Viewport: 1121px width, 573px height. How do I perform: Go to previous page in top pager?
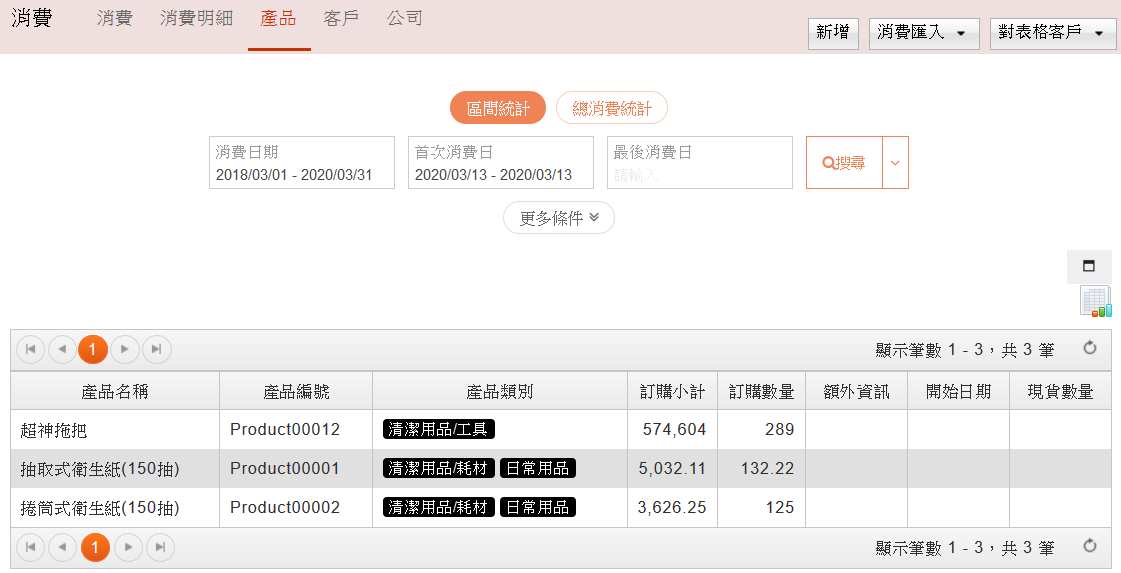coord(62,349)
